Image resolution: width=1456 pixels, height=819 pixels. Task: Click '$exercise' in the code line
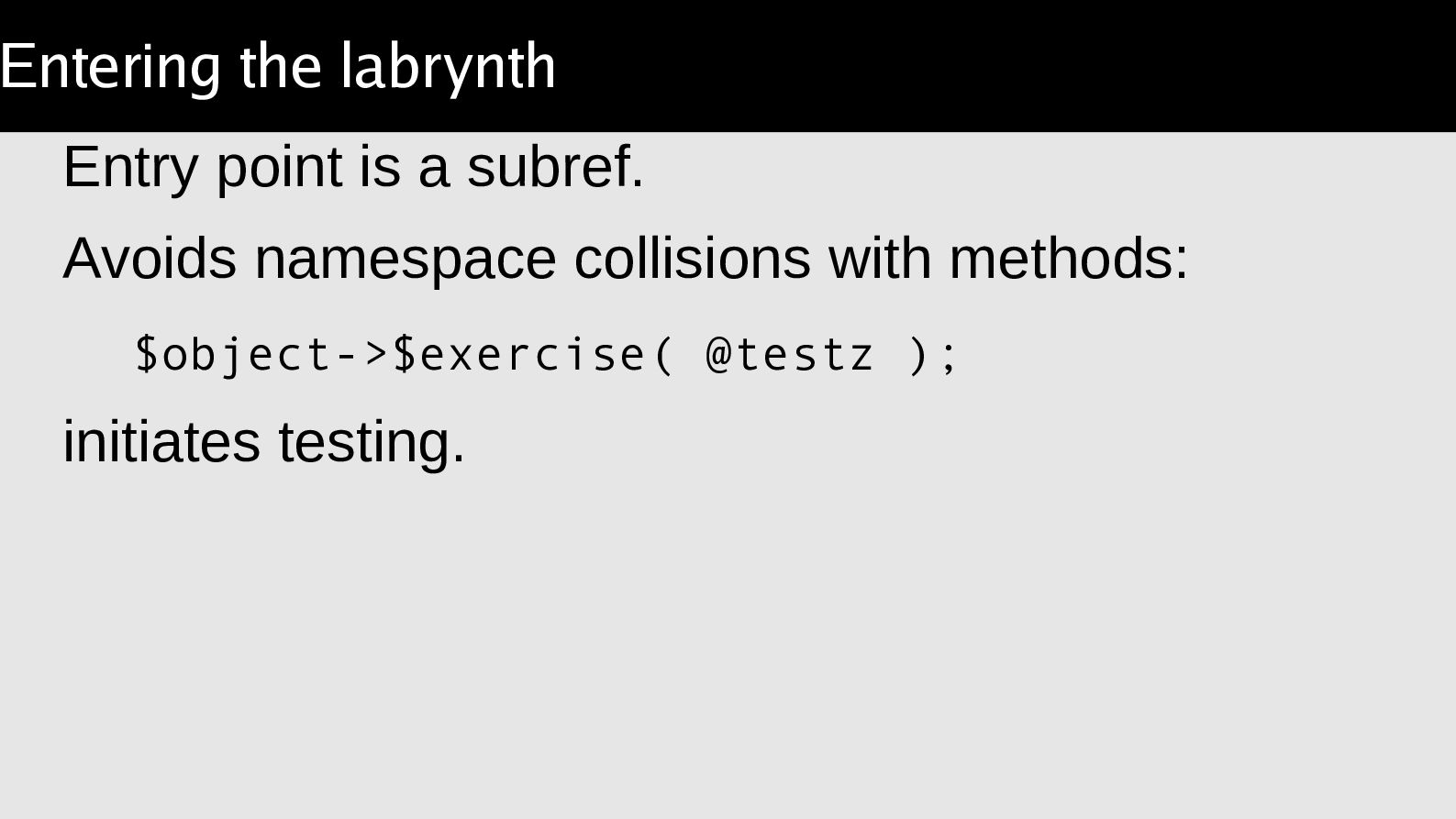(x=520, y=355)
